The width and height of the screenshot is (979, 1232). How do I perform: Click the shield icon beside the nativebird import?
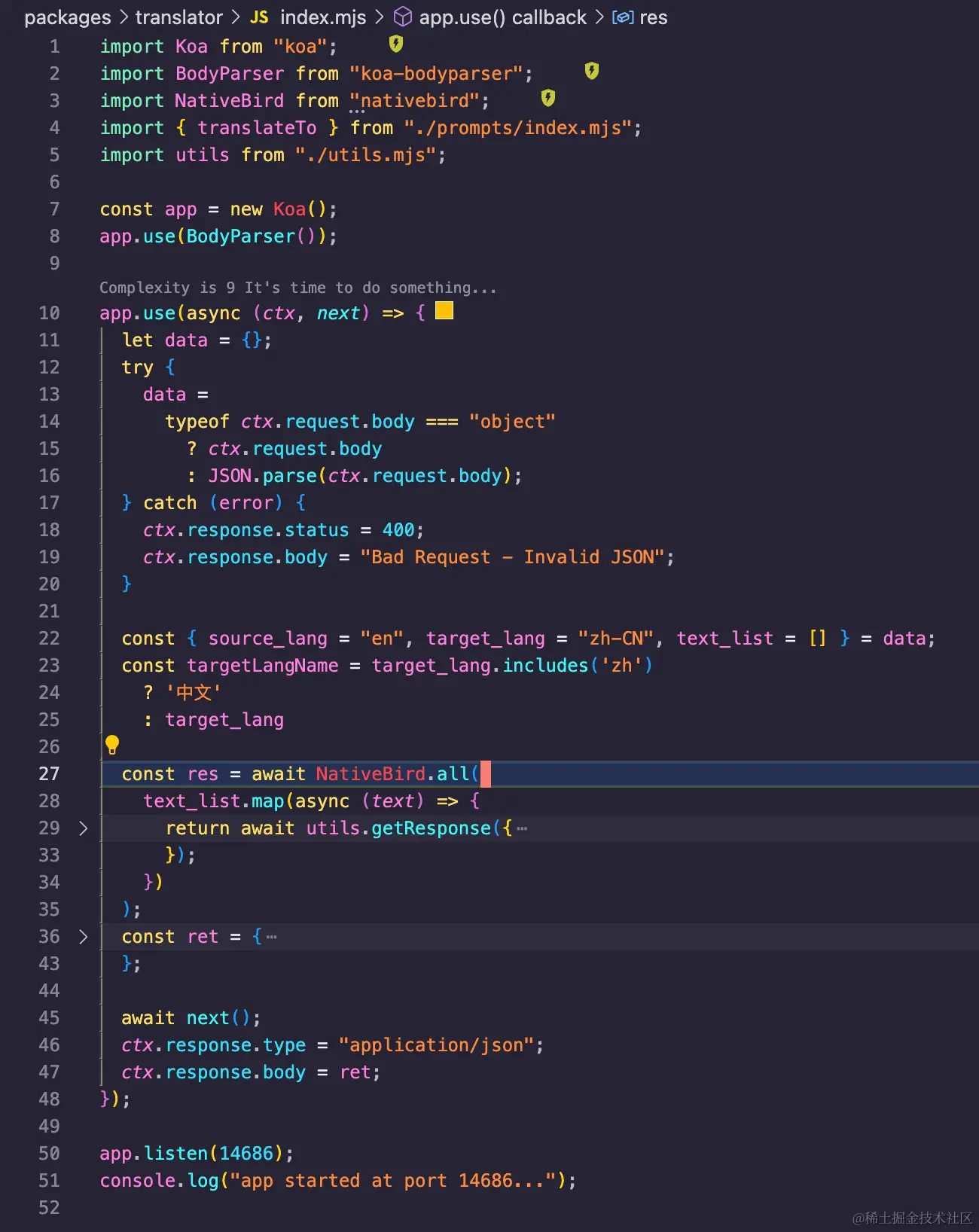tap(548, 98)
